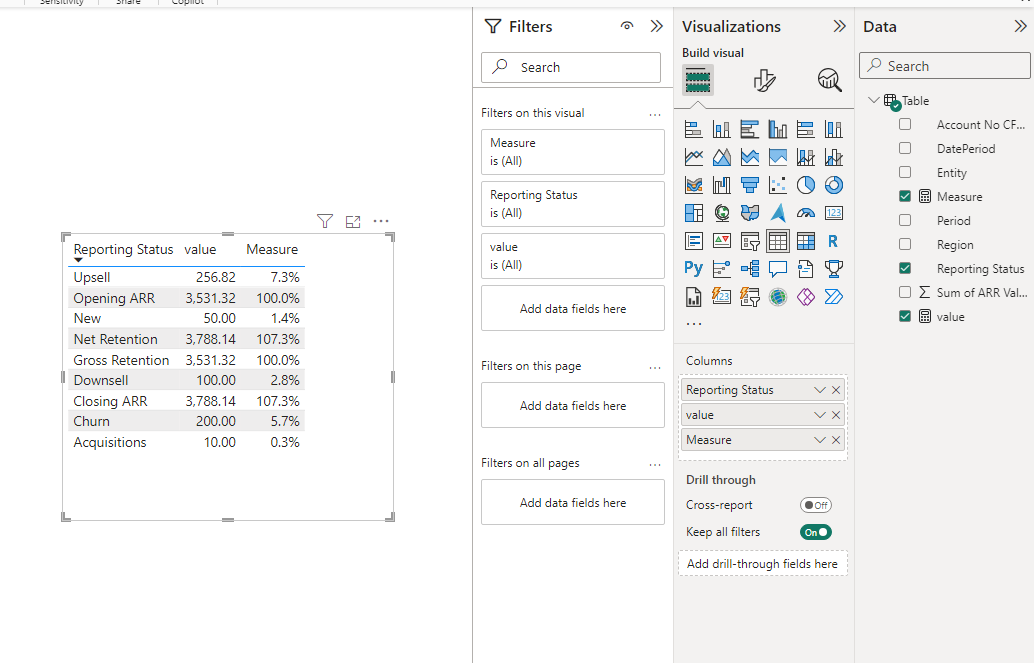1034x663 pixels.
Task: Pick the Waterfall chart visual
Action: click(721, 185)
